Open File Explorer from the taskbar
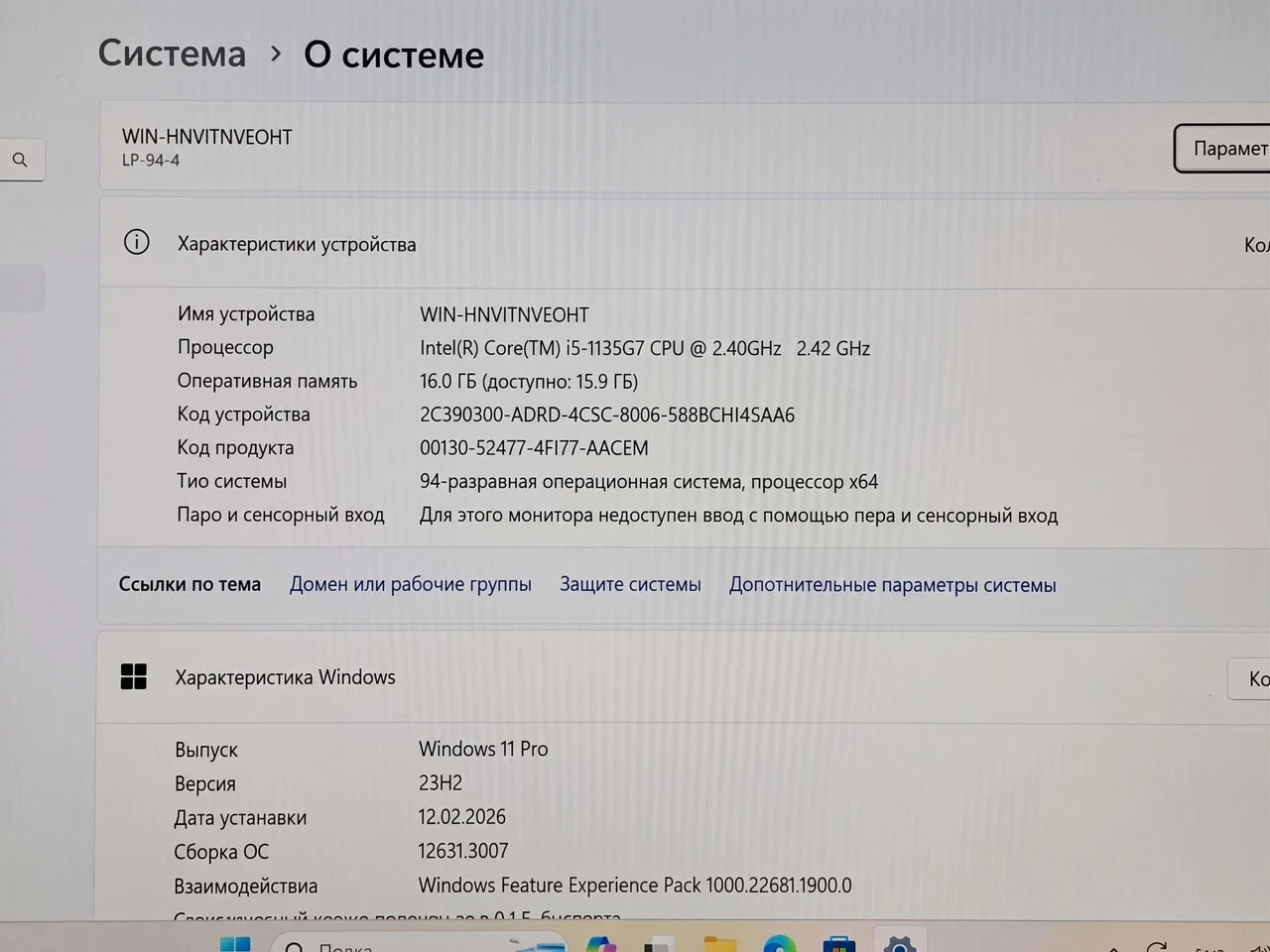Screen dimensions: 1270x952 click(720, 944)
